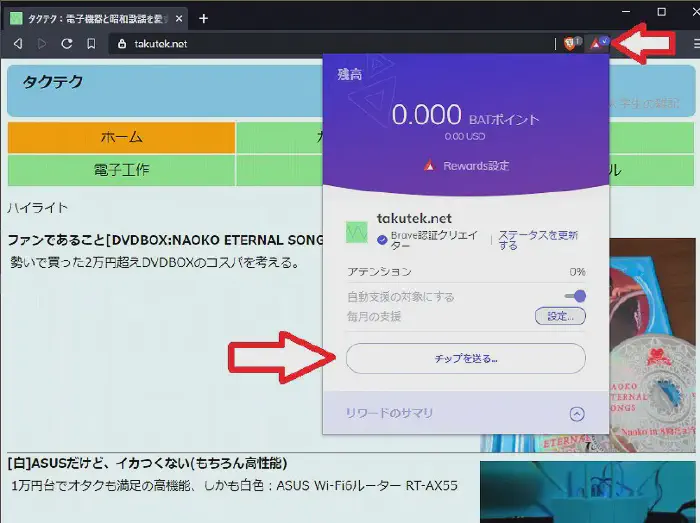
Task: Click the ASUS router article thumbnail
Action: tap(588, 492)
